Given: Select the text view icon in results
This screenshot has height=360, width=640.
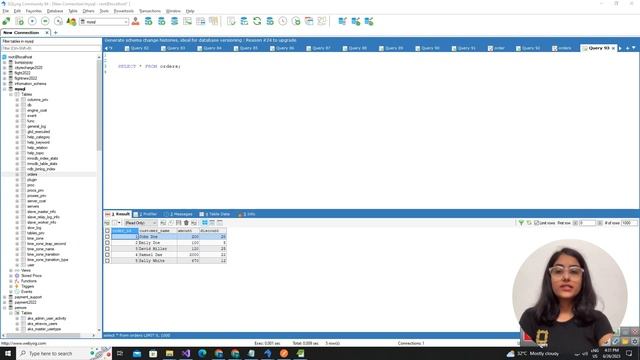Looking at the screenshot, I should coord(220,223).
